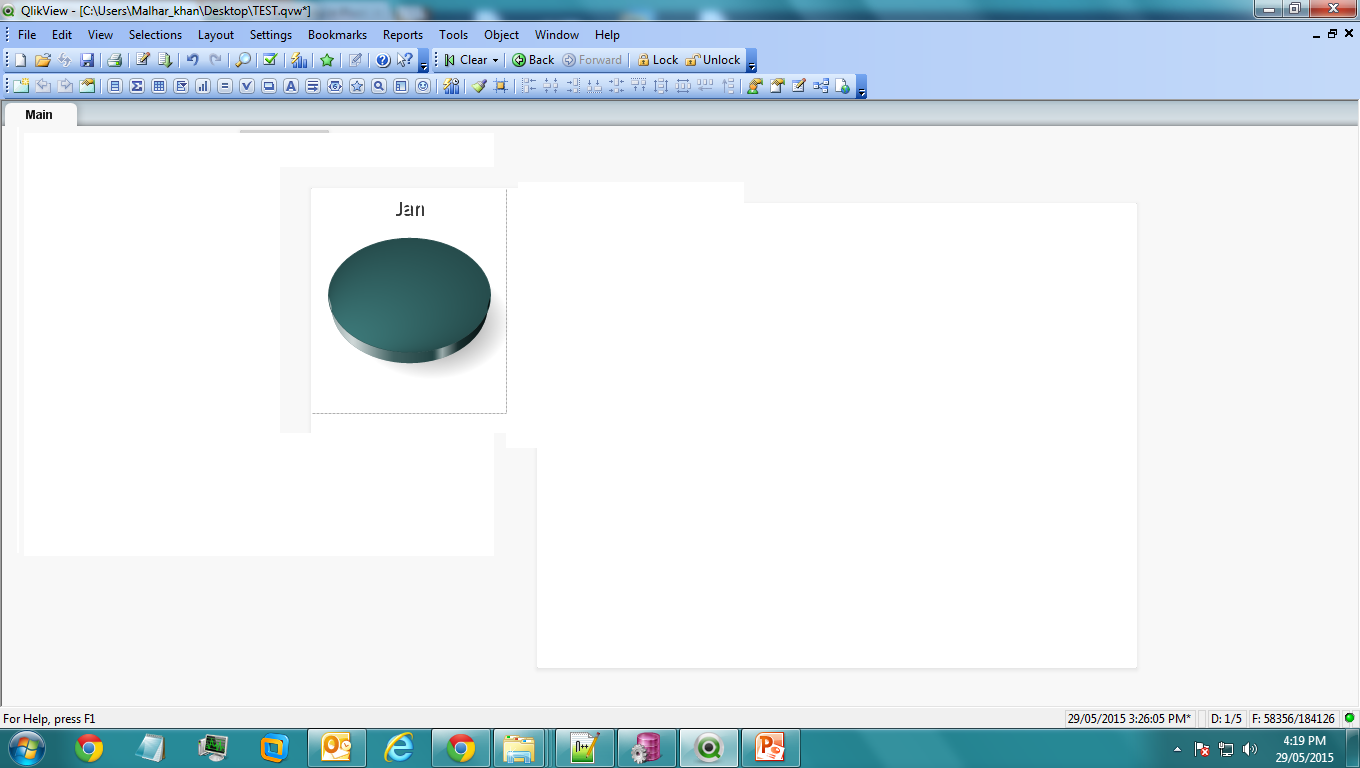Create a new Table Box object
The height and width of the screenshot is (768, 1360).
pos(159,86)
